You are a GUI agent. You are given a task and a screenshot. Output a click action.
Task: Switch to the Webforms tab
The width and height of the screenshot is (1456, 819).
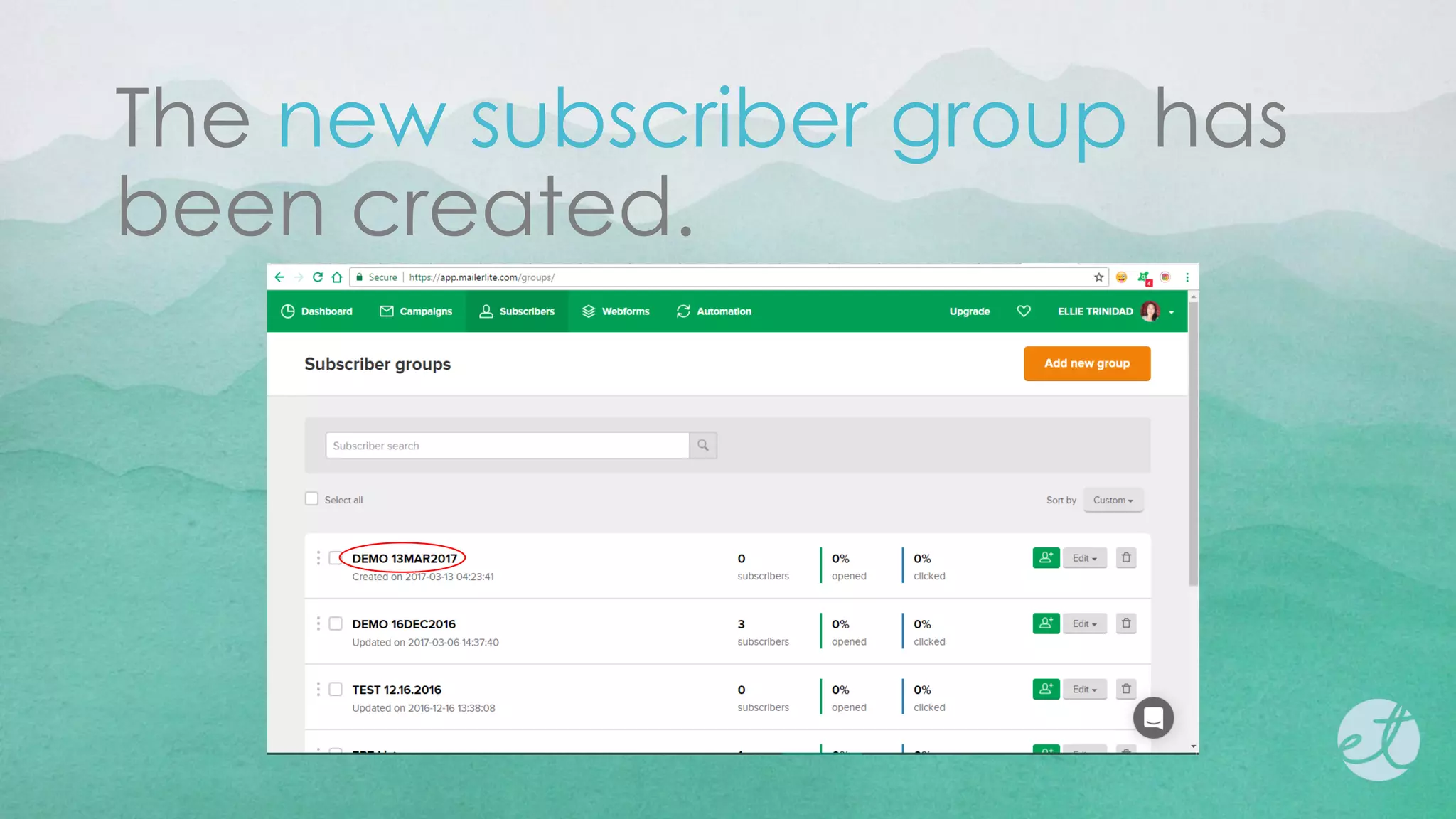tap(616, 311)
